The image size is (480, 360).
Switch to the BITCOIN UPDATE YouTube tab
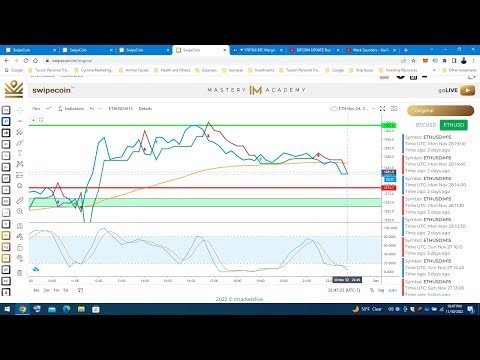314,50
